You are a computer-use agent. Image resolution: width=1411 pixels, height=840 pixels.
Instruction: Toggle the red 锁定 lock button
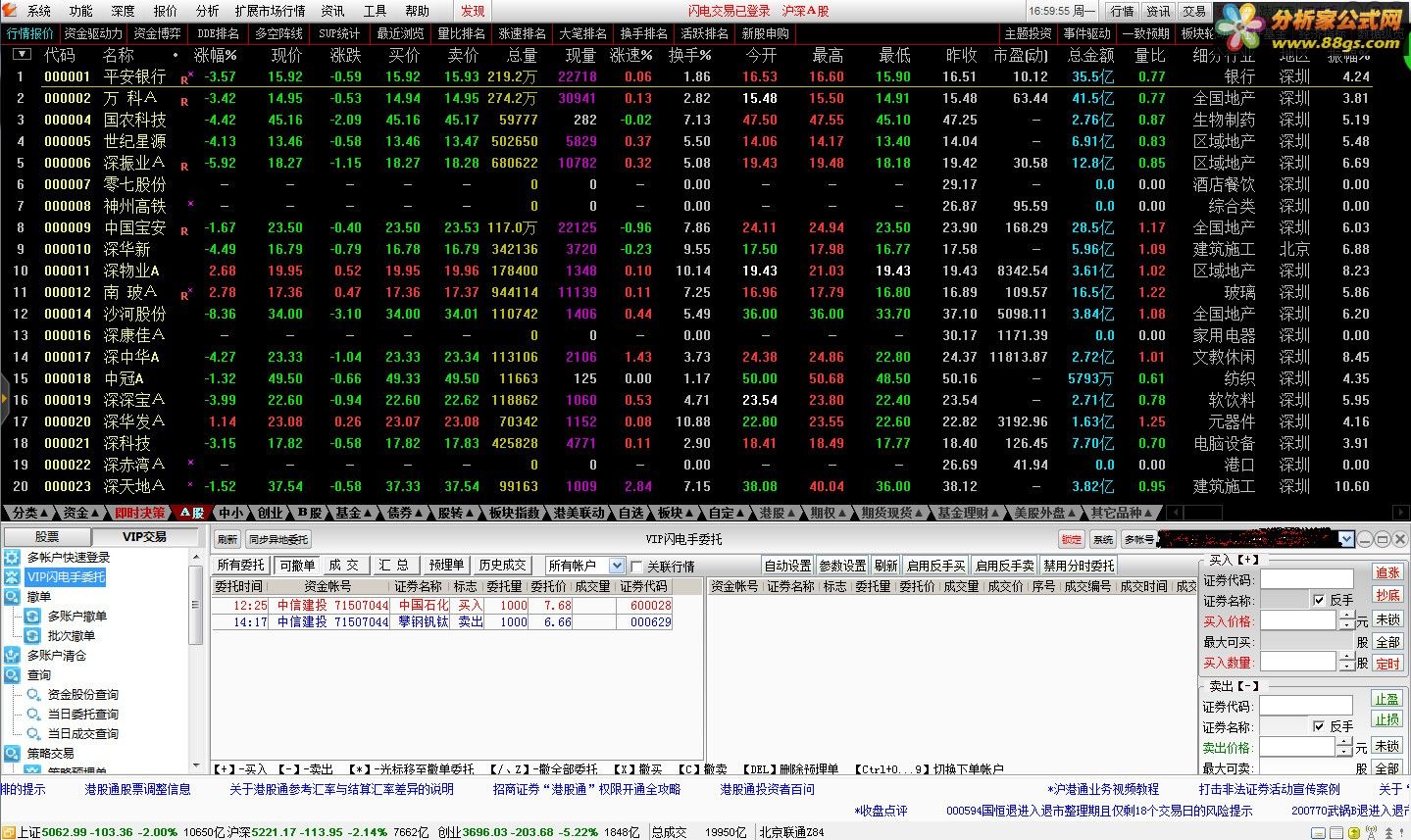pyautogui.click(x=1072, y=539)
